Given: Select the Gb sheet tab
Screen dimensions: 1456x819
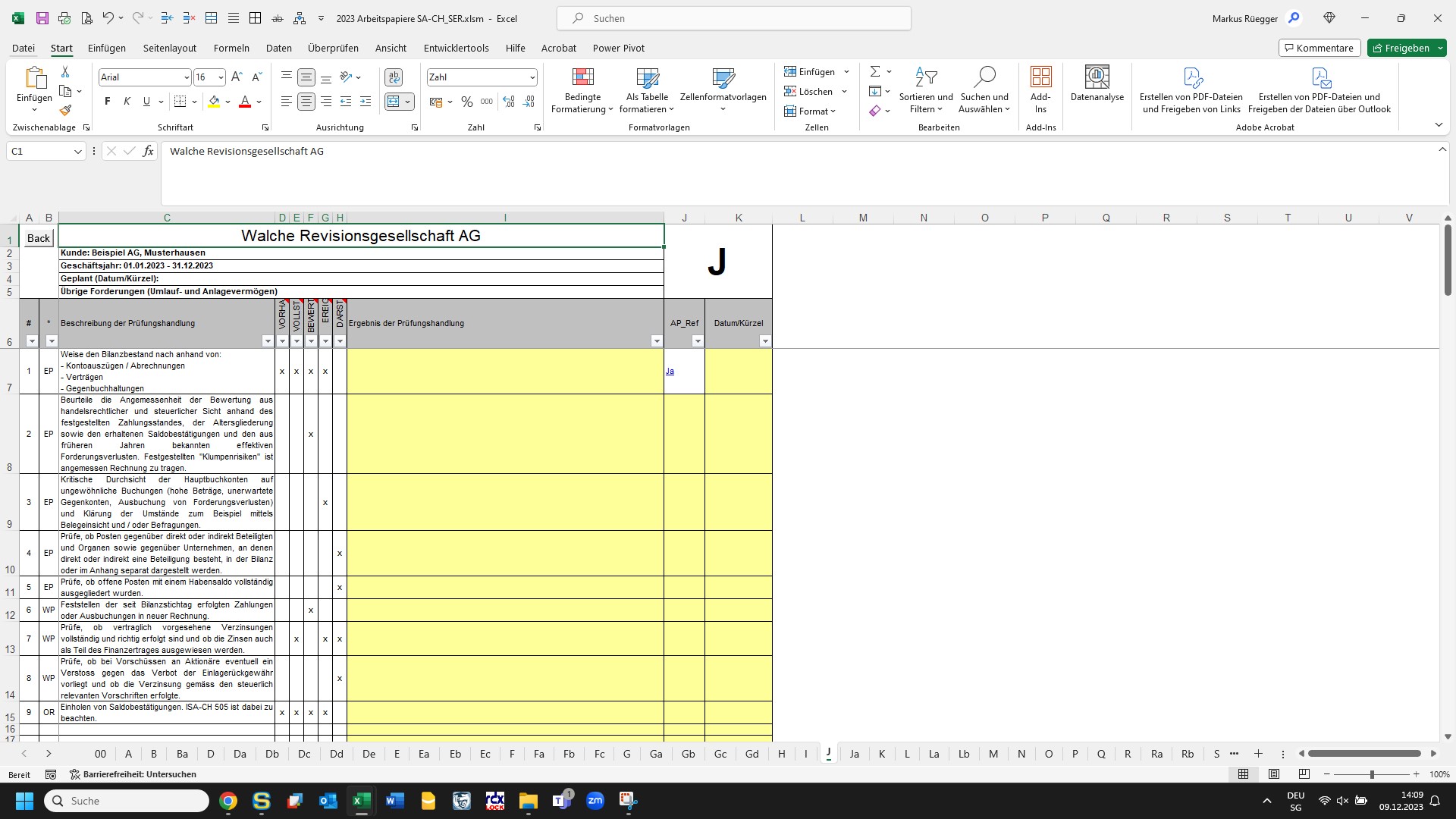Looking at the screenshot, I should tap(688, 754).
